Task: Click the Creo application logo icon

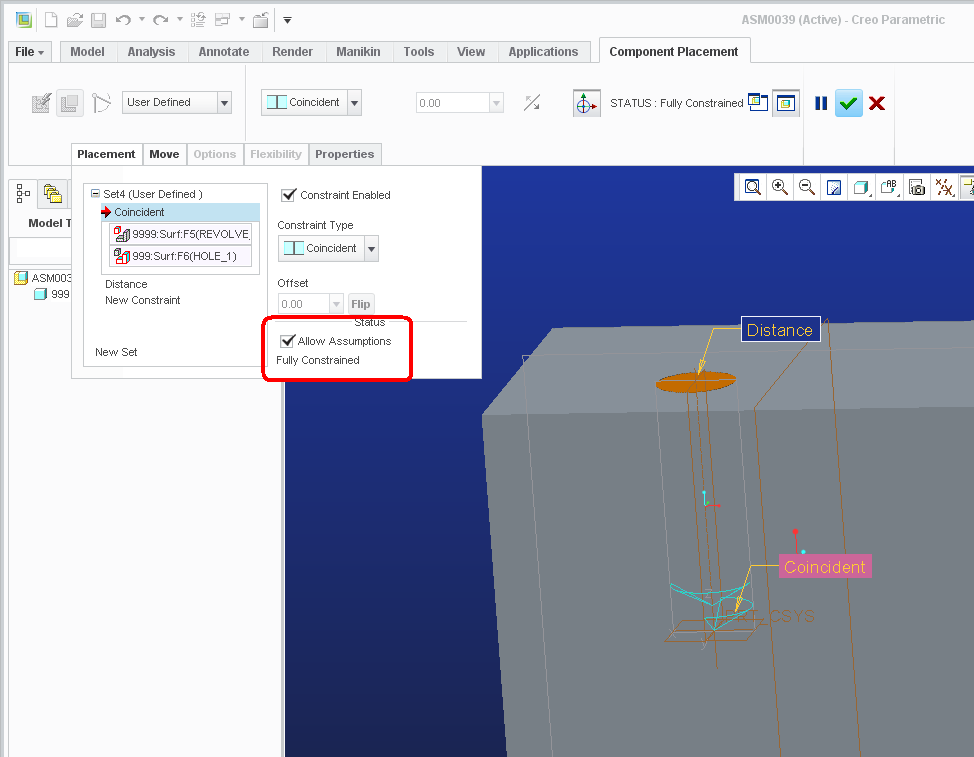Action: tap(24, 20)
